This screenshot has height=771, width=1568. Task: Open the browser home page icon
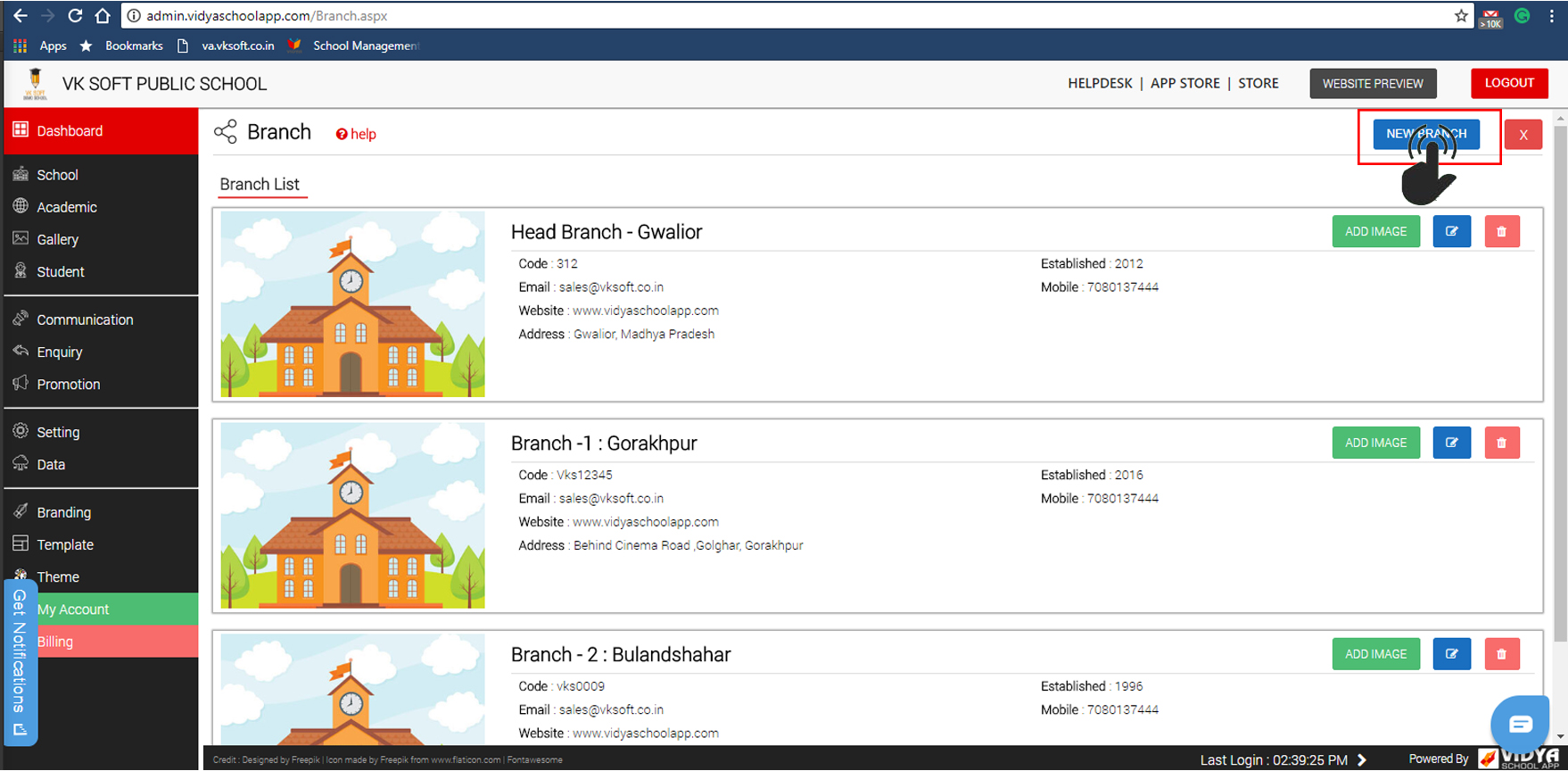point(103,15)
